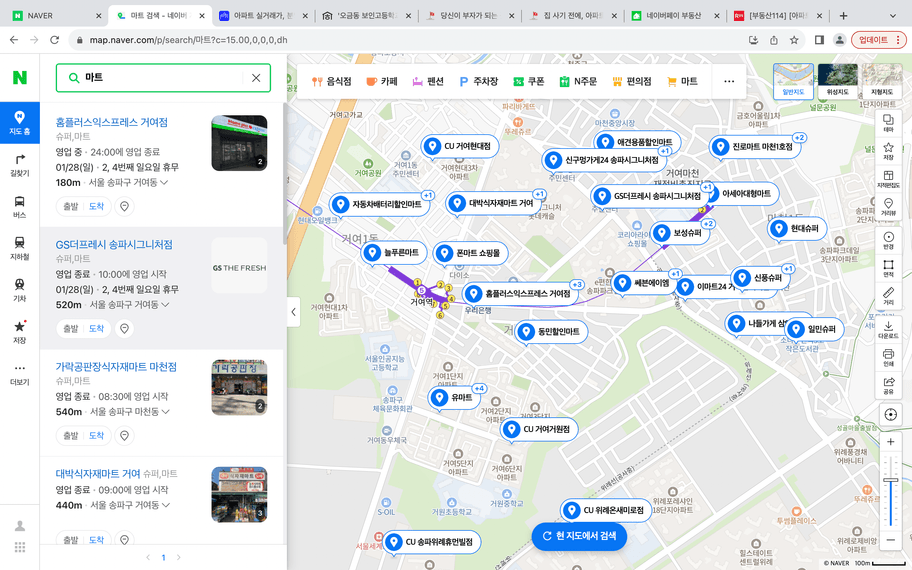Open GS더프레시 송파시그니처점 result link
912x570 pixels.
pyautogui.click(x=114, y=244)
